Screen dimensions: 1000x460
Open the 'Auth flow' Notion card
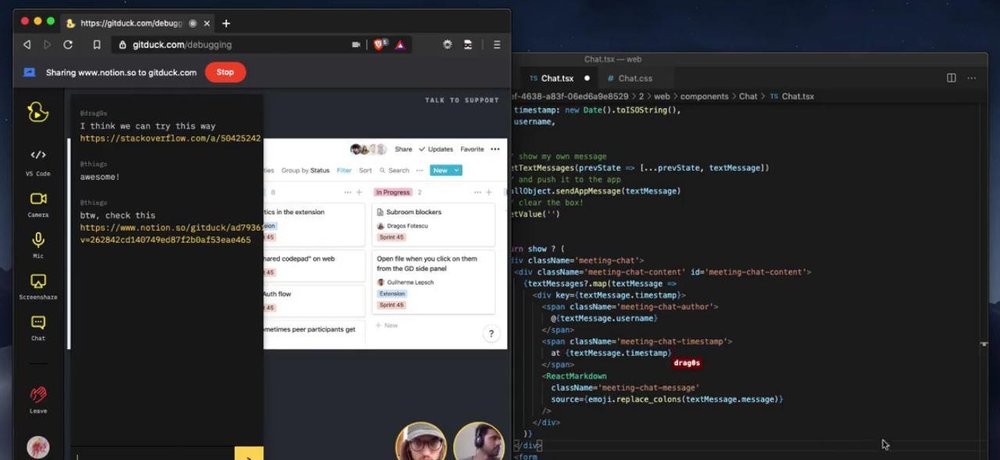coord(315,300)
